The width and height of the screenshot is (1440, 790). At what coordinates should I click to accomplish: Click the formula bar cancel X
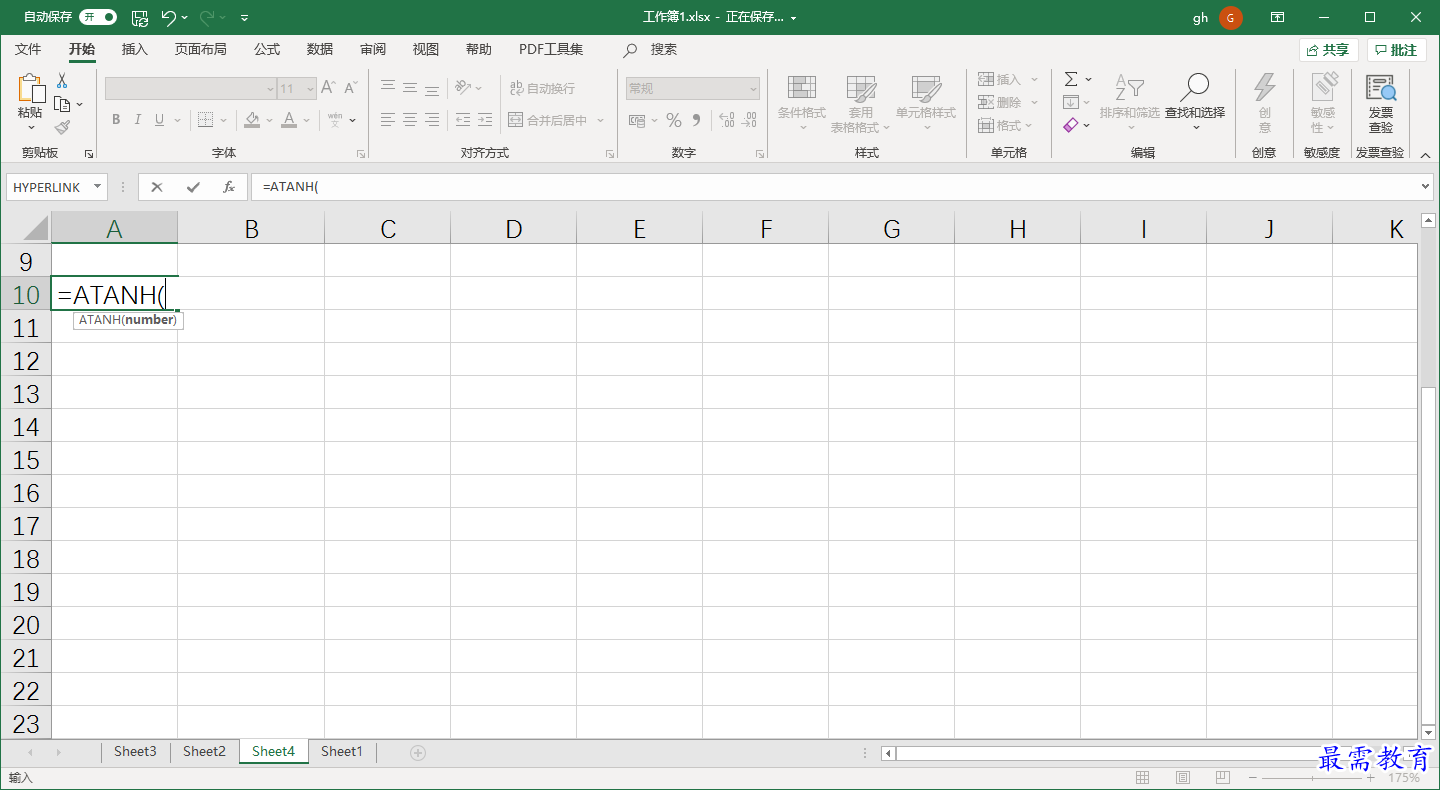click(157, 187)
